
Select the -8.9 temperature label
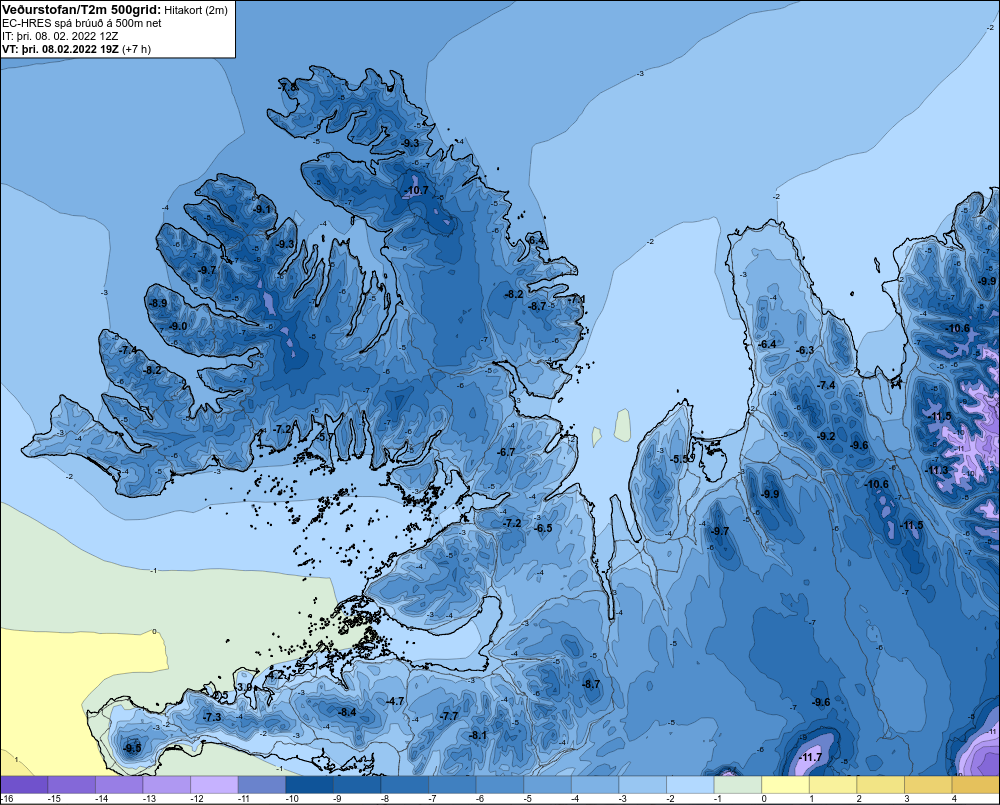pyautogui.click(x=158, y=303)
